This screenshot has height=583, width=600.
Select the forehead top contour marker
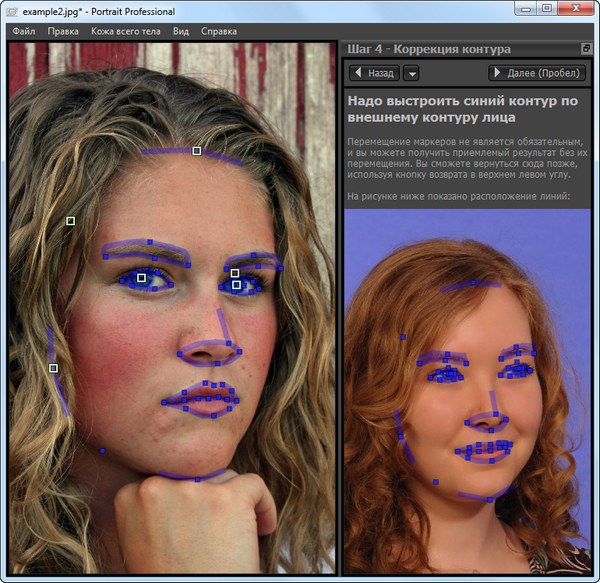point(197,151)
